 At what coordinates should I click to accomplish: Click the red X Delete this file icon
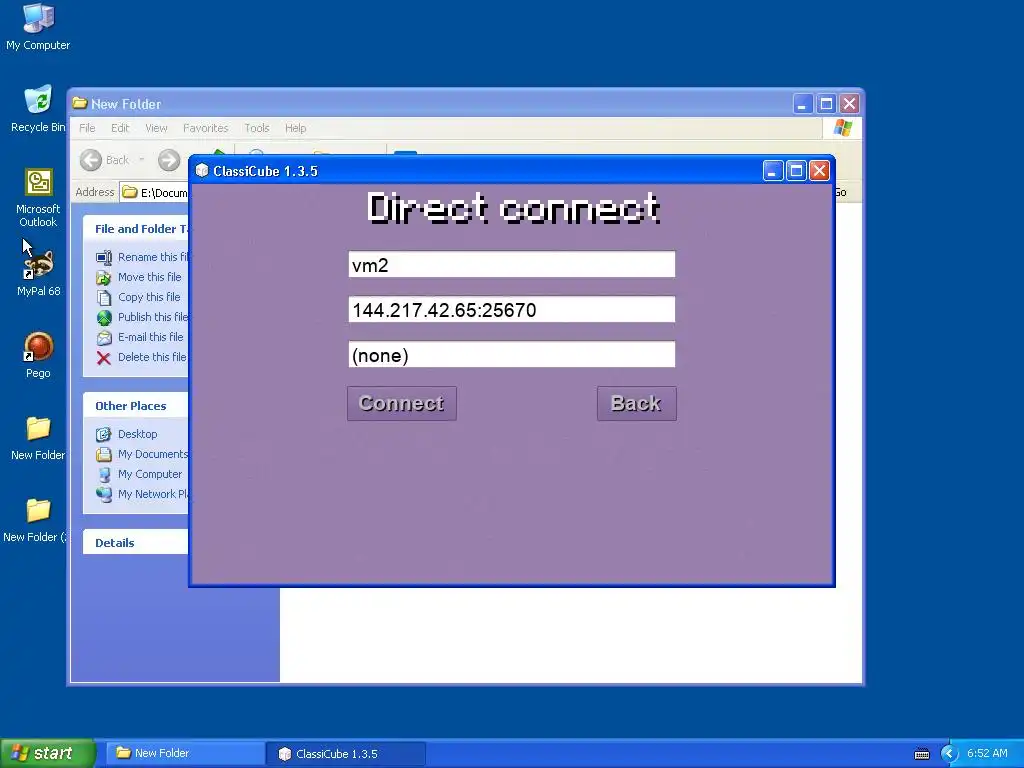(x=104, y=358)
